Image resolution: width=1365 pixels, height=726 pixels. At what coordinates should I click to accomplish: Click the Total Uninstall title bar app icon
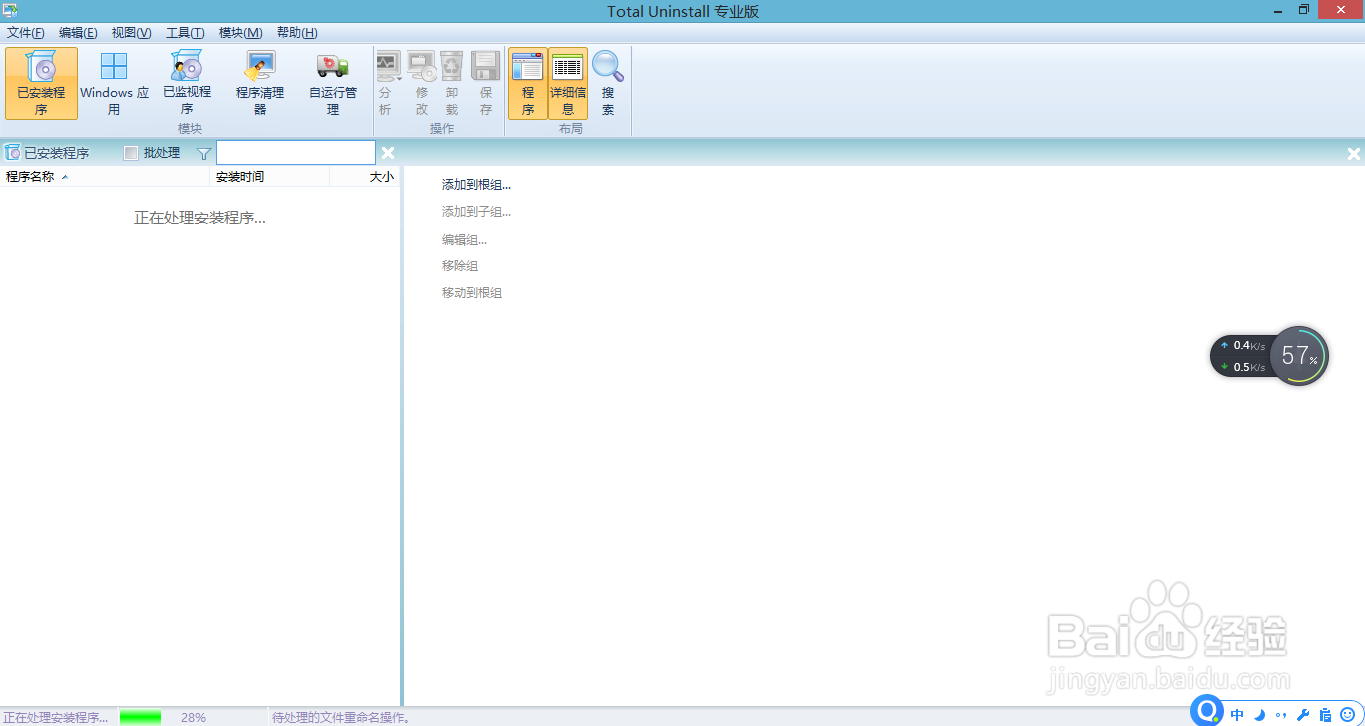point(10,10)
